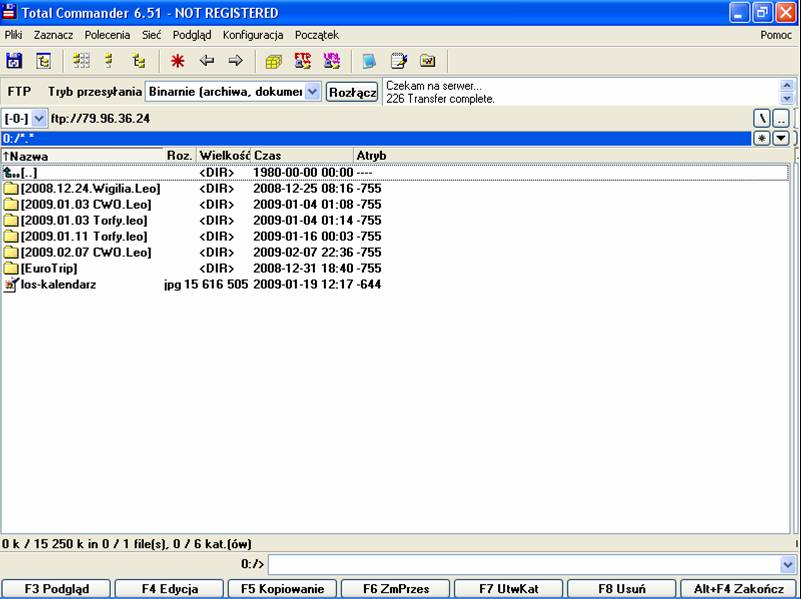Viewport: 801px width, 599px height.
Task: Click the blue 0:/*.* path bar
Action: click(x=376, y=138)
